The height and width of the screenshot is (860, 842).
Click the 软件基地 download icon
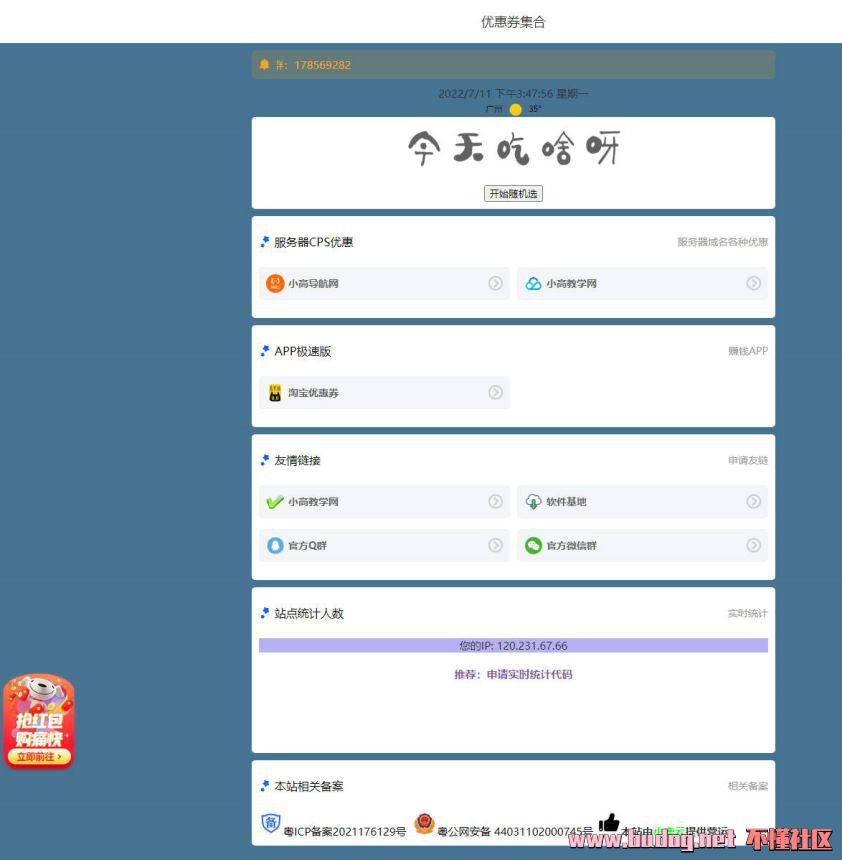(533, 502)
